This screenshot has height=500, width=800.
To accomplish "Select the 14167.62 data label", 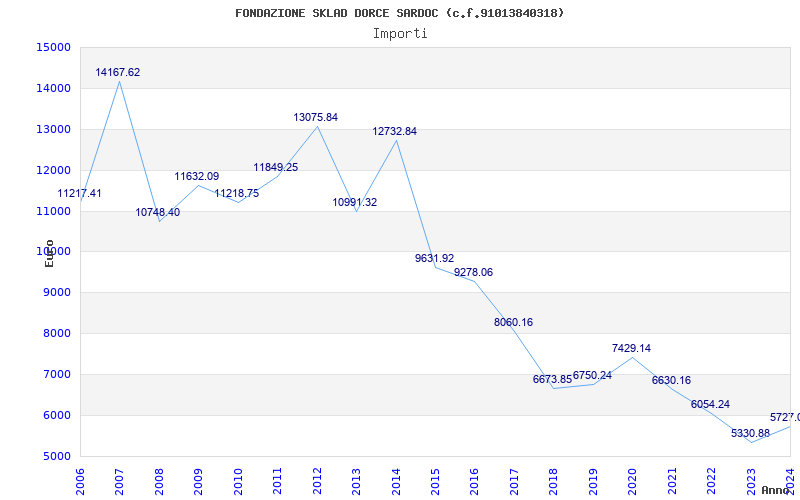I will click(118, 72).
